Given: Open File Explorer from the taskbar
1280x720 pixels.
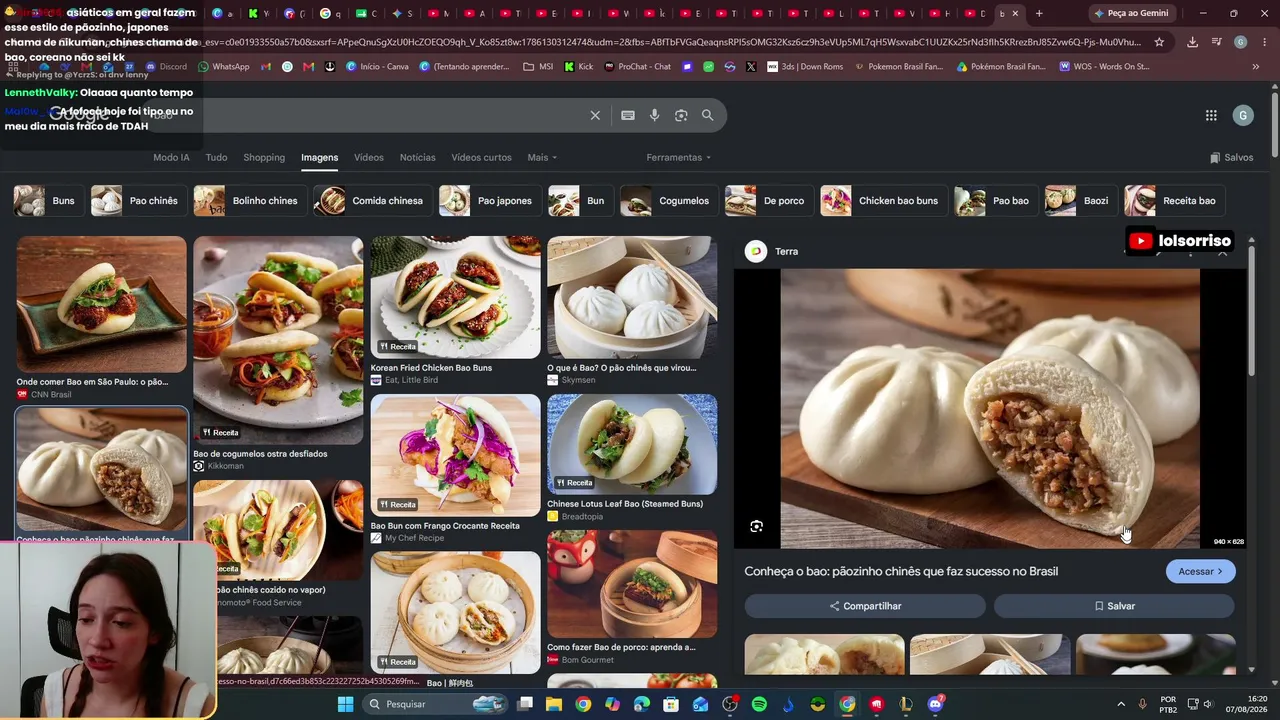Looking at the screenshot, I should click(x=554, y=704).
